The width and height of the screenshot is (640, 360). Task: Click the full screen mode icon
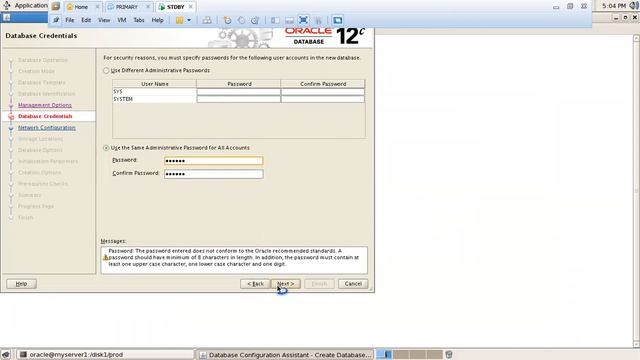(303, 20)
